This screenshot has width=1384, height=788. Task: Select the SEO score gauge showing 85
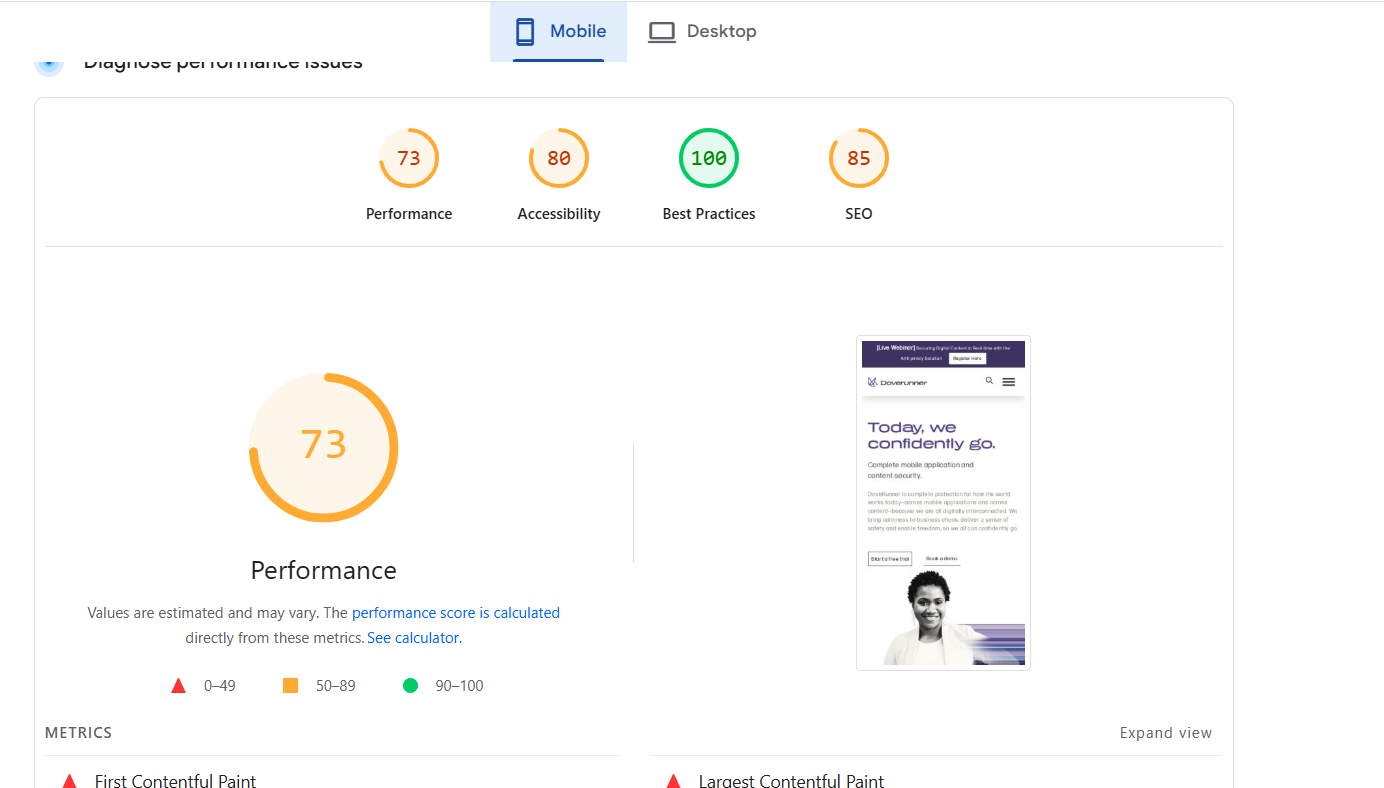(858, 158)
